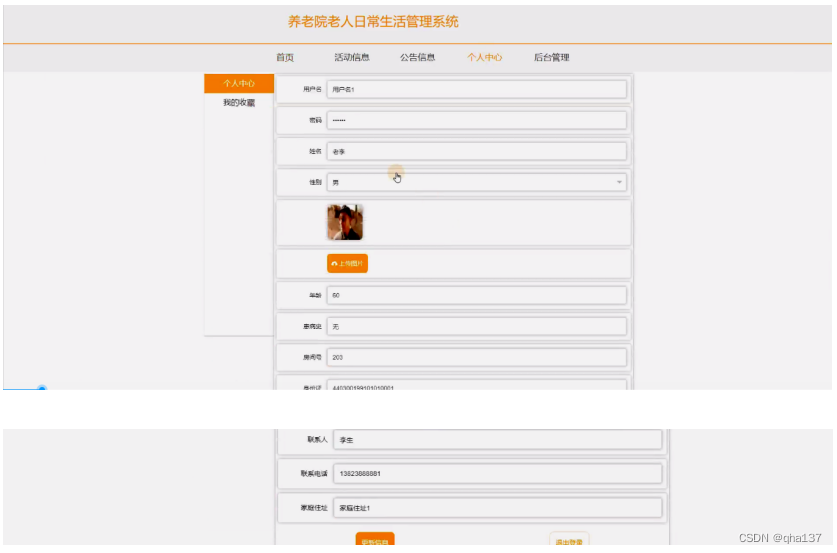Click the 用户名 input field

point(476,89)
